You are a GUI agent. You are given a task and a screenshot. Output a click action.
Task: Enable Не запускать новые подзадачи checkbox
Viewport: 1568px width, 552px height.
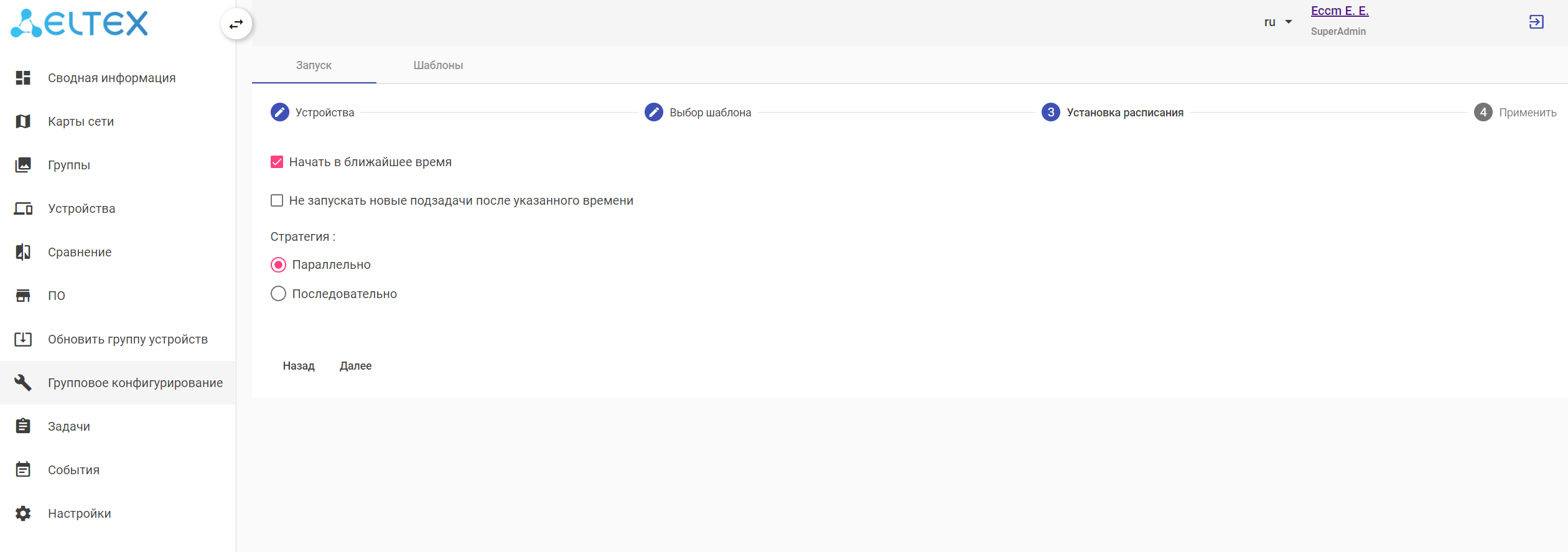(277, 200)
